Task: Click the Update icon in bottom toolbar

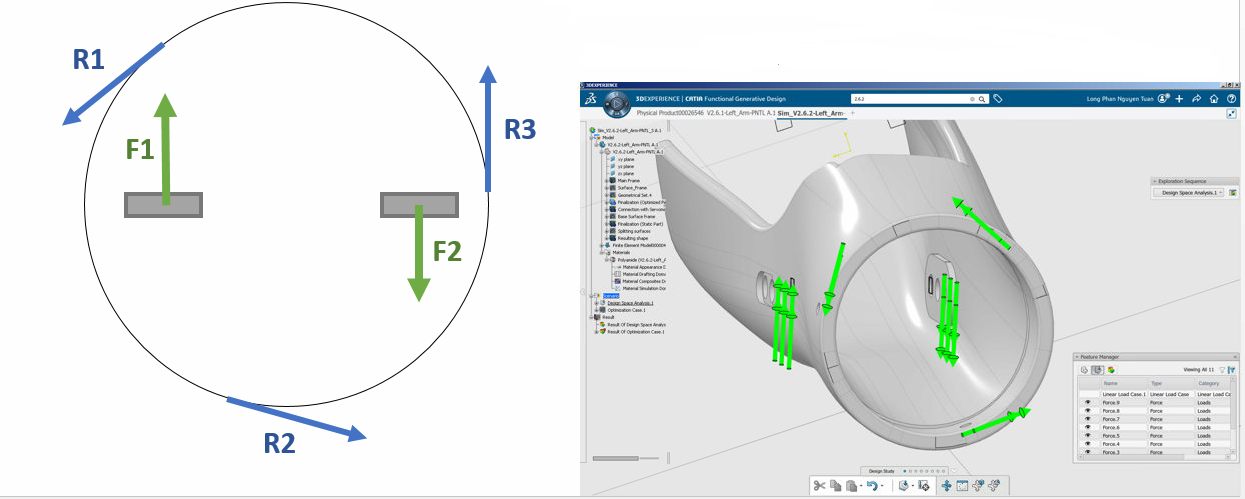Action: (x=904, y=485)
